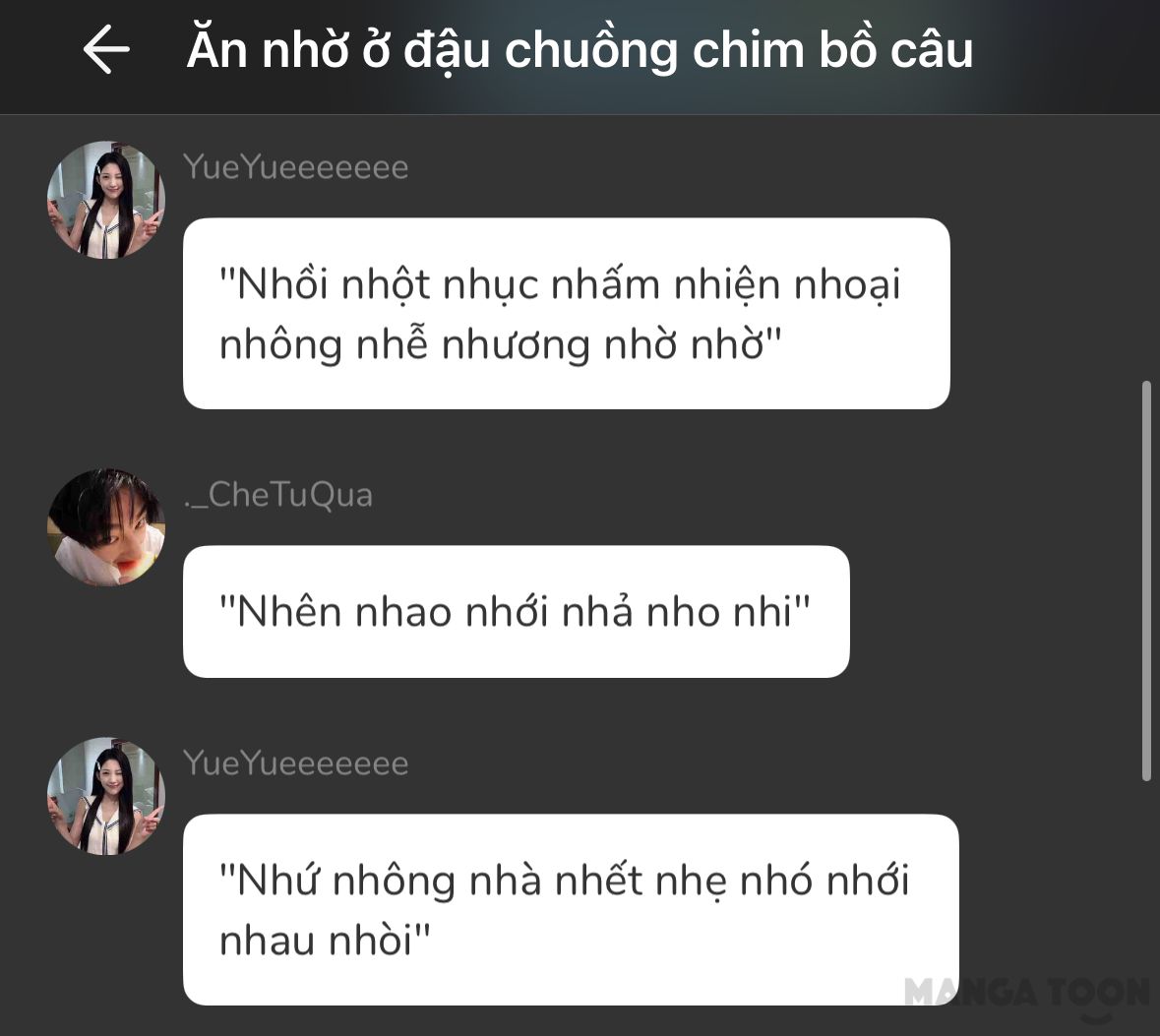Open the ._CheTuQua profile avatar
Image resolution: width=1160 pixels, height=1036 pixels.
pos(106,527)
